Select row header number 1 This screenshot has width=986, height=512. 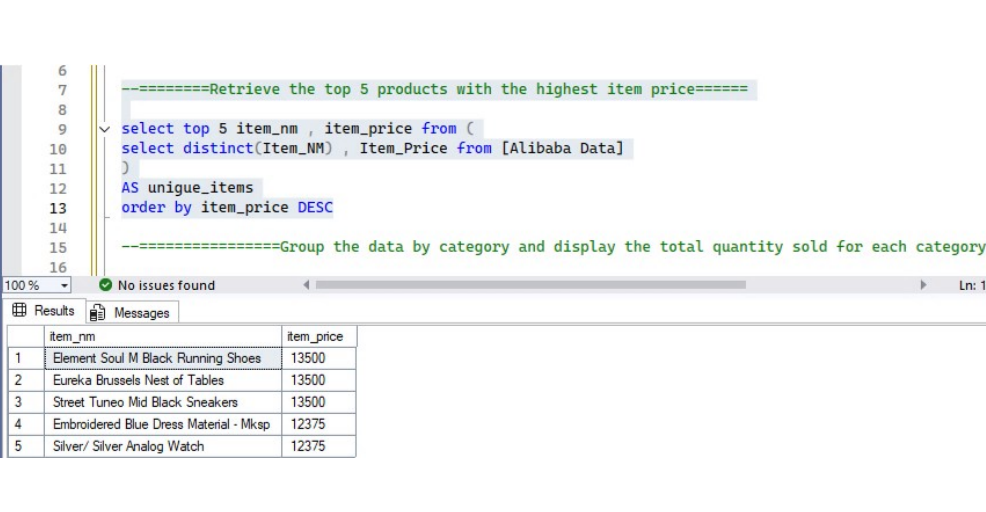[19, 358]
